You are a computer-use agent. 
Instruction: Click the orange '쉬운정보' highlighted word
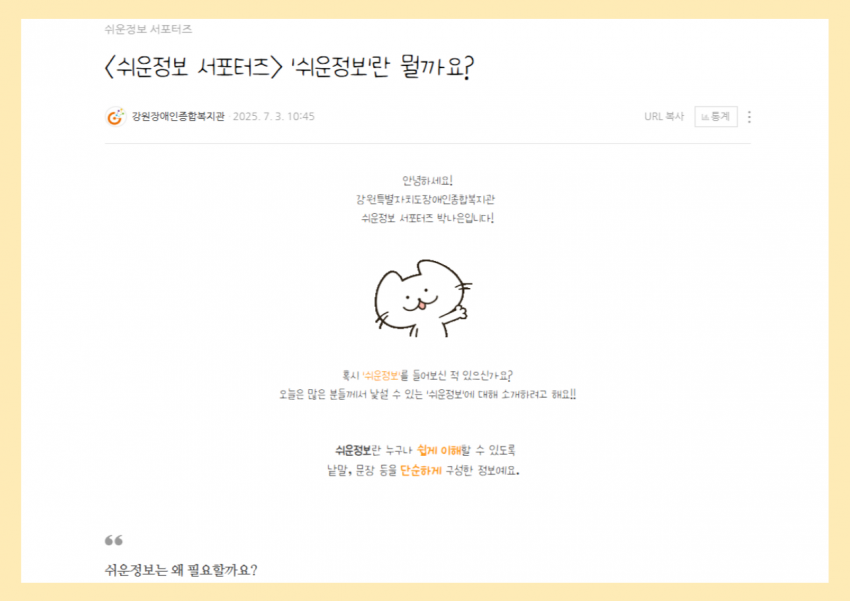coord(381,376)
